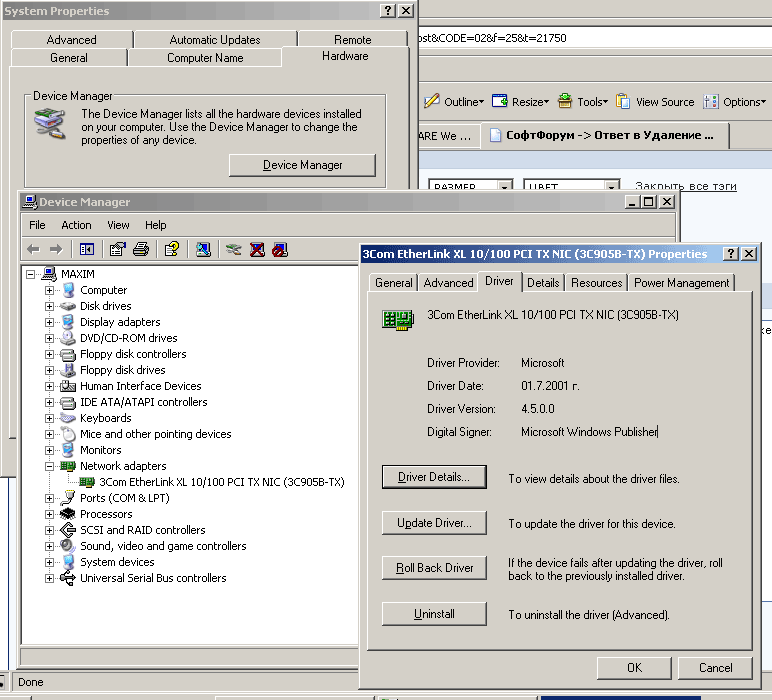The height and width of the screenshot is (700, 772).
Task: Expand the Floppy disk controllers node
Action: (49, 354)
